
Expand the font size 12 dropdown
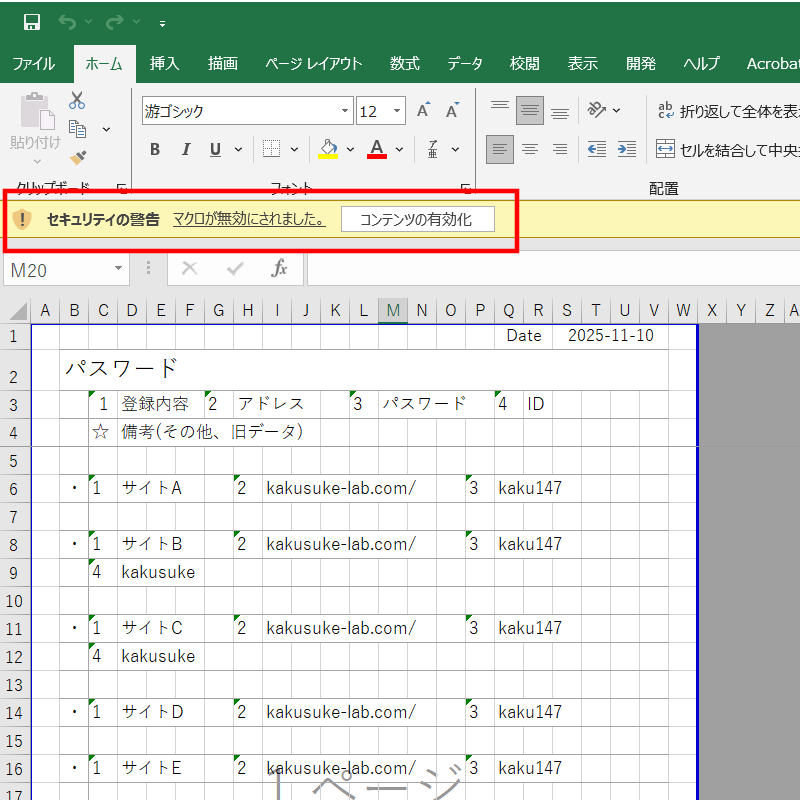398,111
